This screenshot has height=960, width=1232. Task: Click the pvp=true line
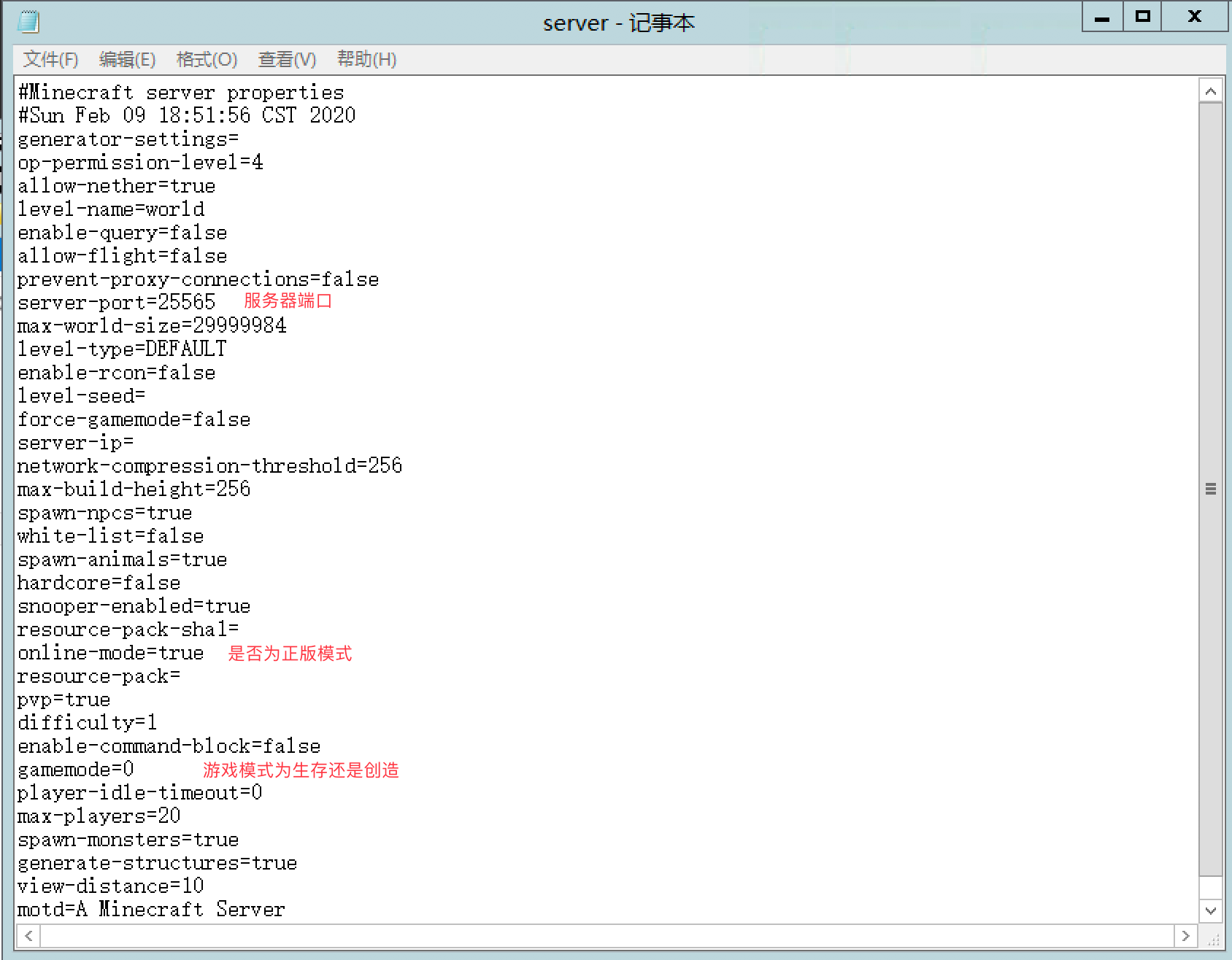pos(64,700)
